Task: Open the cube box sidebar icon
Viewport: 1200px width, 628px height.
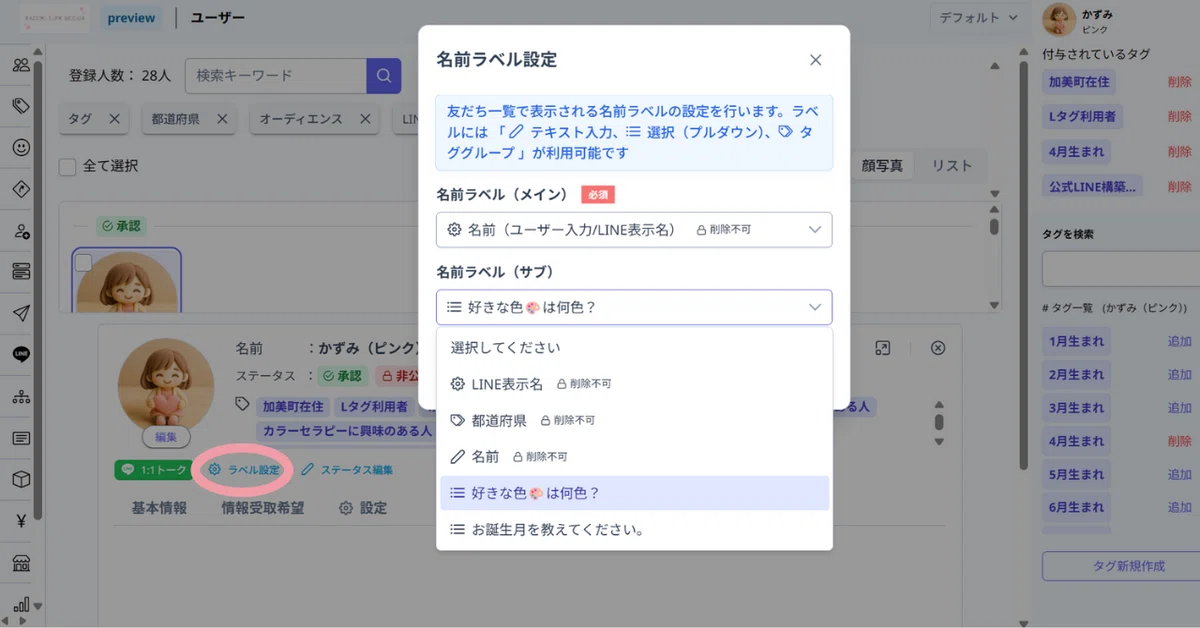Action: (x=20, y=479)
